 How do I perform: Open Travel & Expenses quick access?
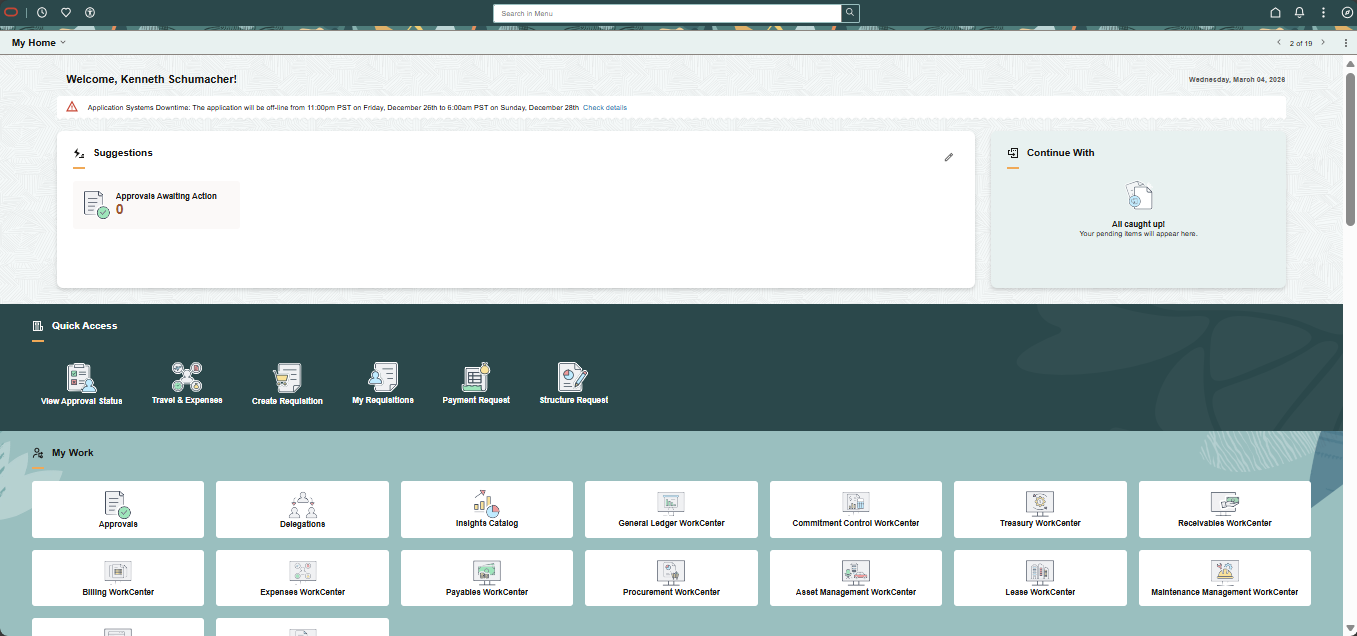coord(187,384)
